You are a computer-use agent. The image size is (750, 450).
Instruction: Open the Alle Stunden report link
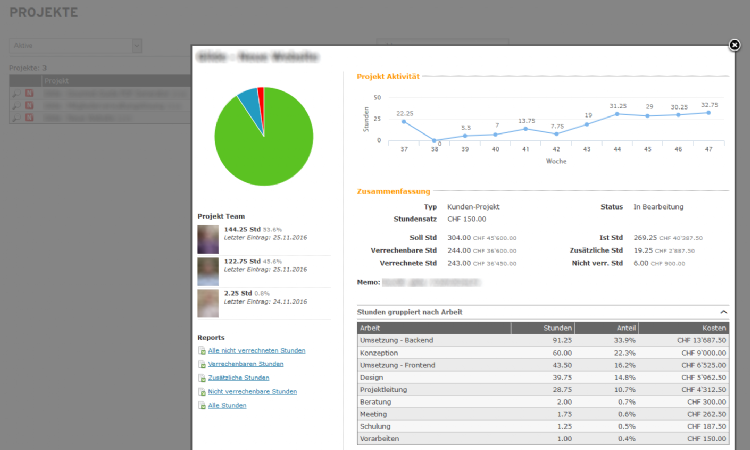[229, 405]
